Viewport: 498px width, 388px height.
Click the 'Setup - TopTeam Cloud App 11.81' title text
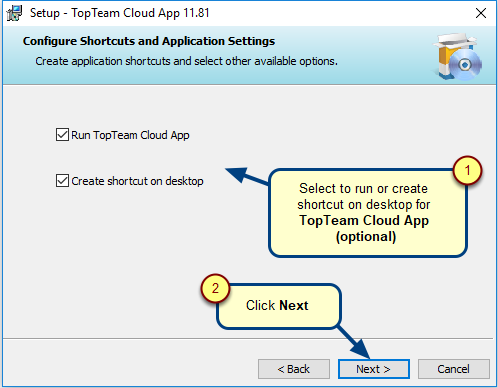[120, 13]
